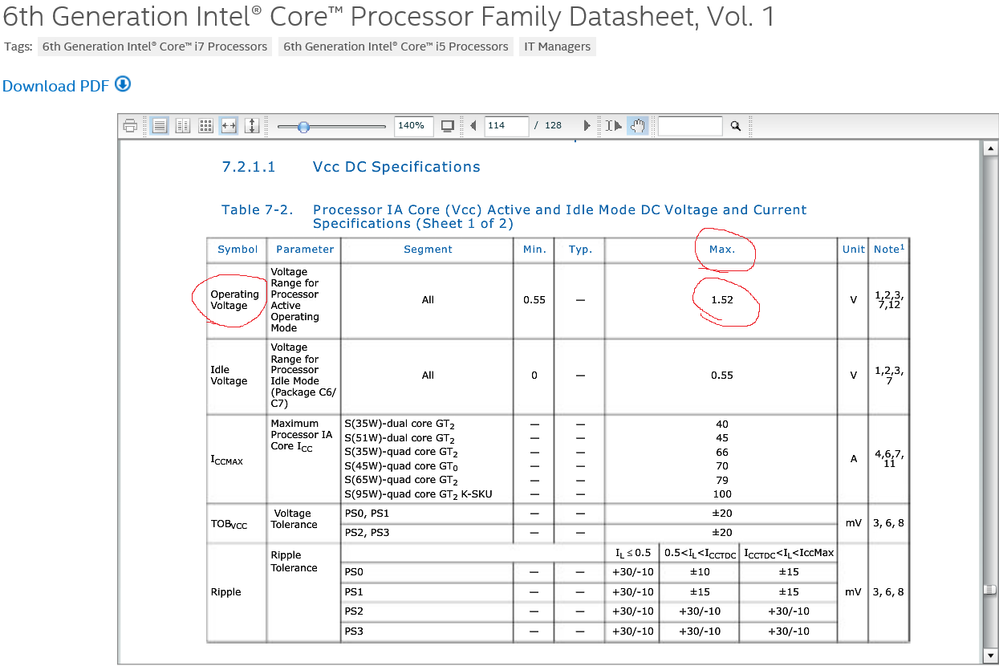This screenshot has height=666, width=999.
Task: Click the circular download arrow icon
Action: [123, 84]
